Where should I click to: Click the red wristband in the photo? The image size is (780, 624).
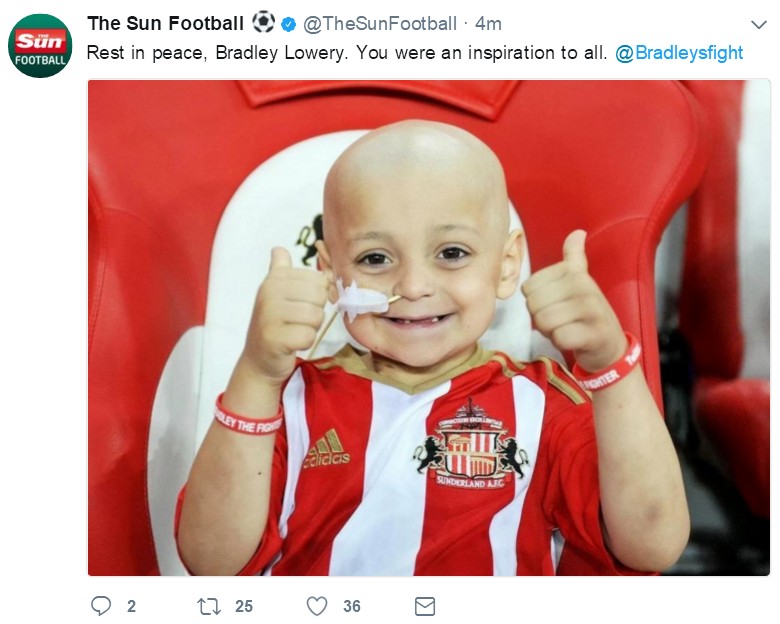coord(248,417)
